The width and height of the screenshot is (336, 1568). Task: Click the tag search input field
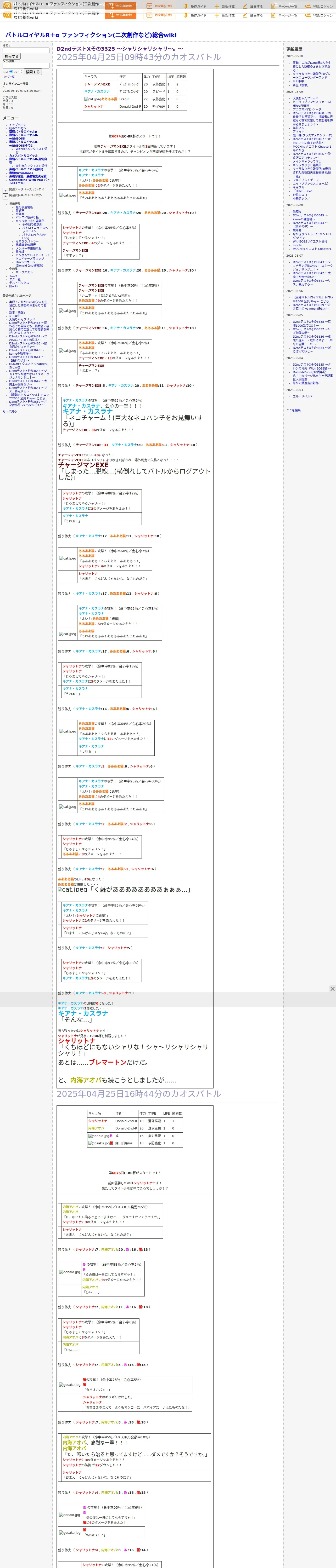point(26,66)
